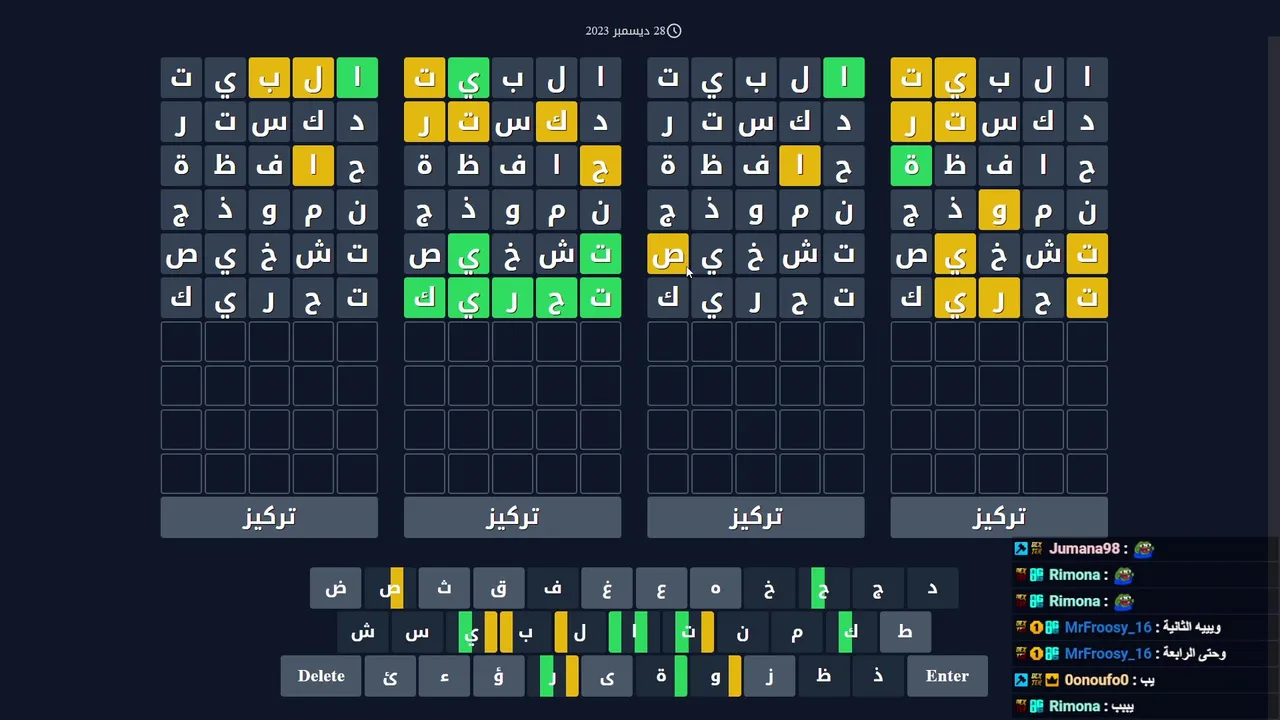Hit the Enter key on the on-screen keyboard
The width and height of the screenshot is (1280, 720).
947,676
